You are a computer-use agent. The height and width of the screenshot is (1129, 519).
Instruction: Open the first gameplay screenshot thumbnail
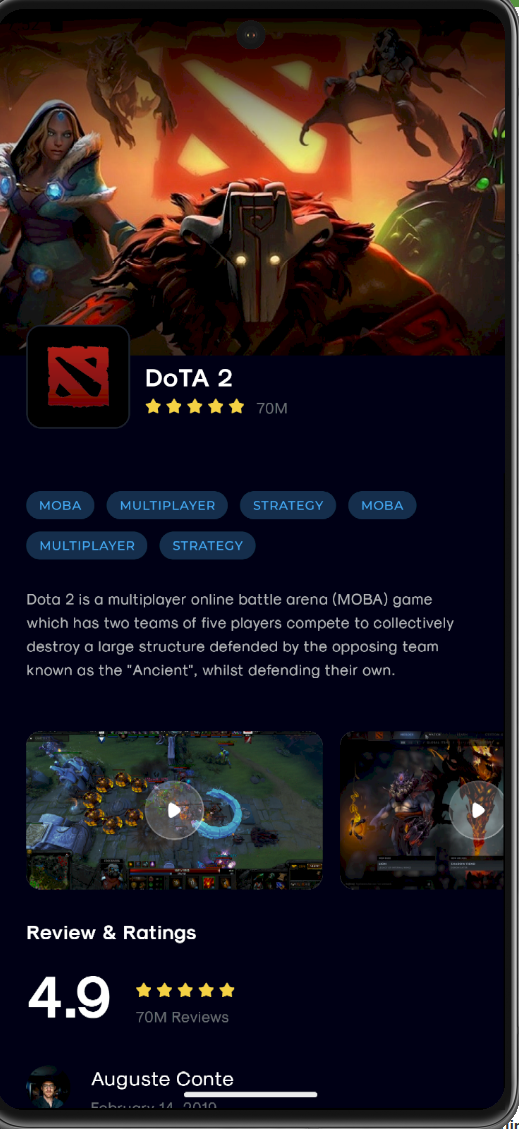[174, 810]
